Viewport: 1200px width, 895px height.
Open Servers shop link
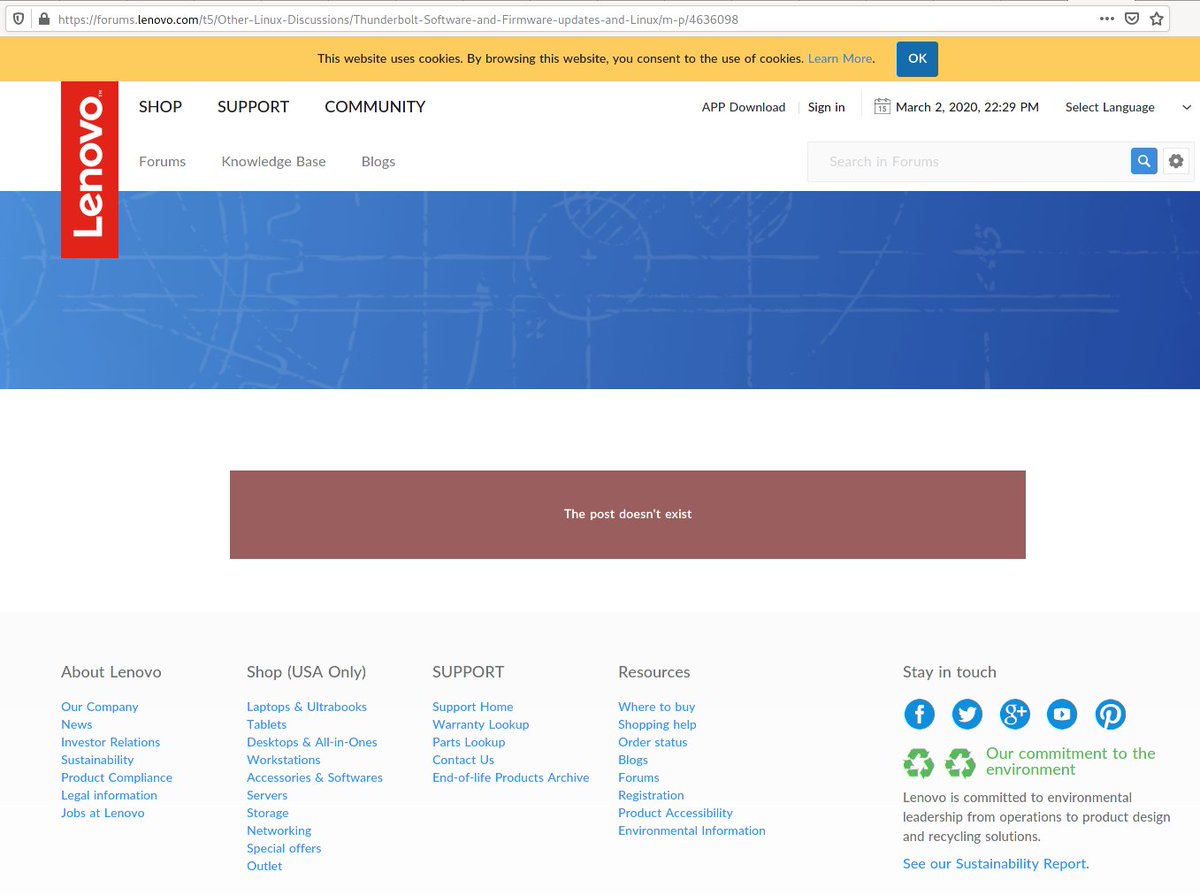(267, 795)
